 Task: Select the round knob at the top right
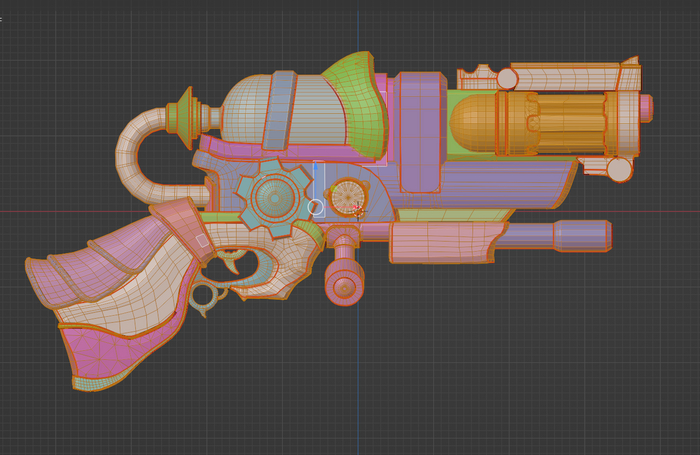click(x=507, y=79)
